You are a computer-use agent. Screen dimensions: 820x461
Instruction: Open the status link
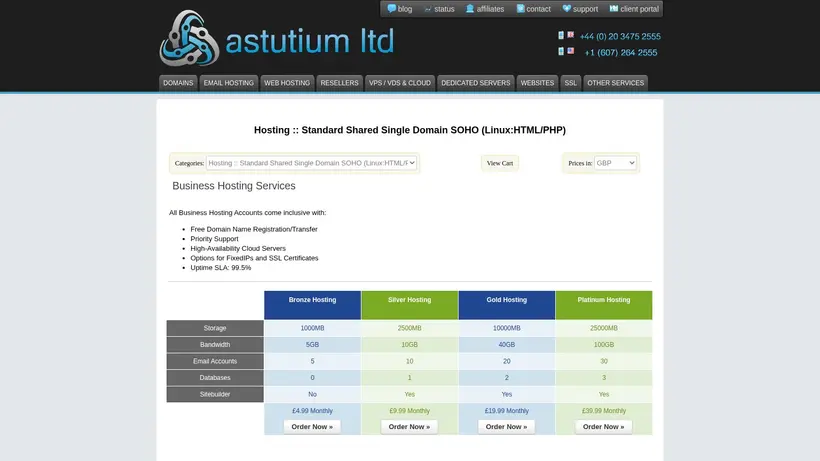444,9
